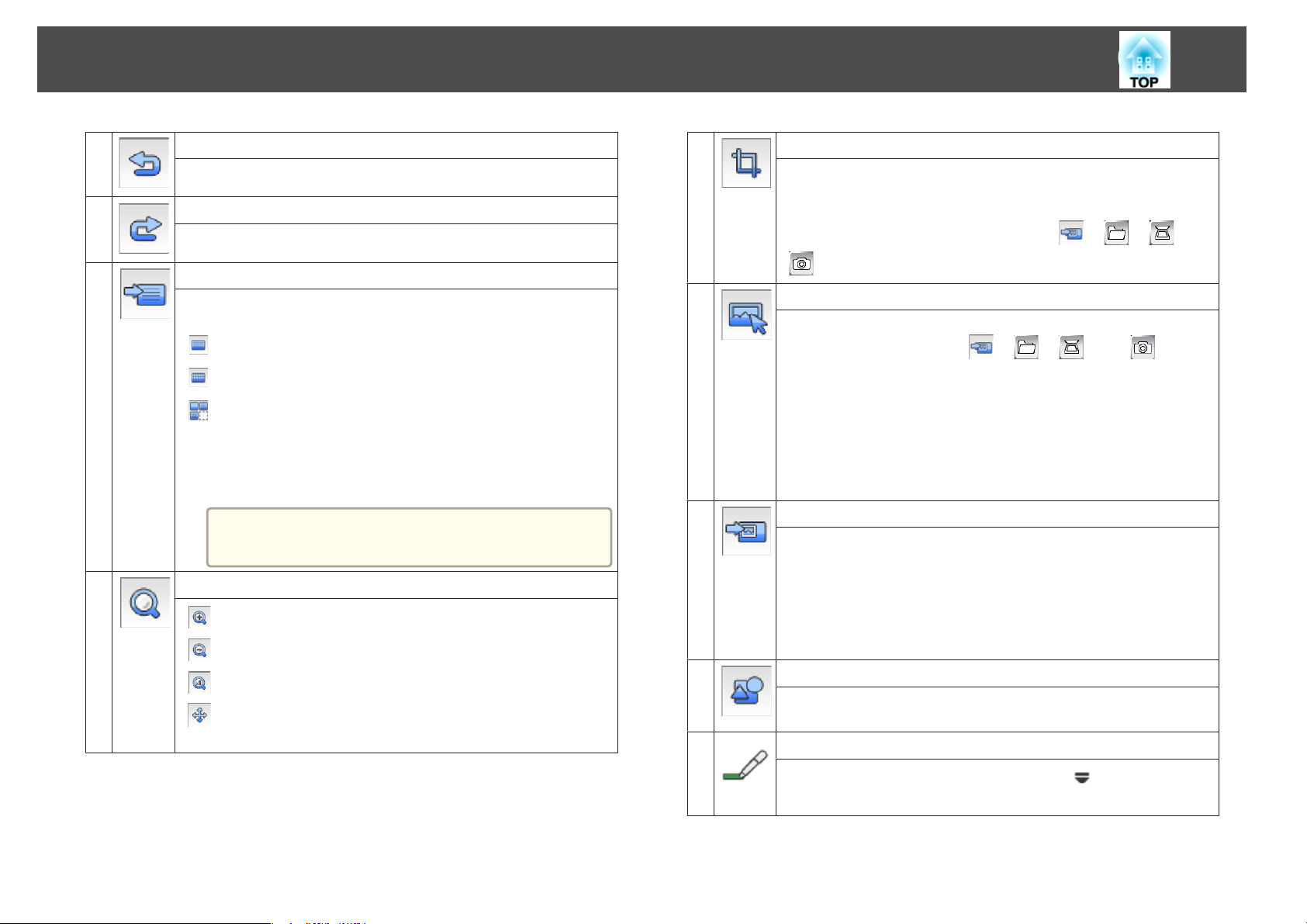Click small insert image icon in Crop row
The height and width of the screenshot is (924, 1307).
[1071, 233]
